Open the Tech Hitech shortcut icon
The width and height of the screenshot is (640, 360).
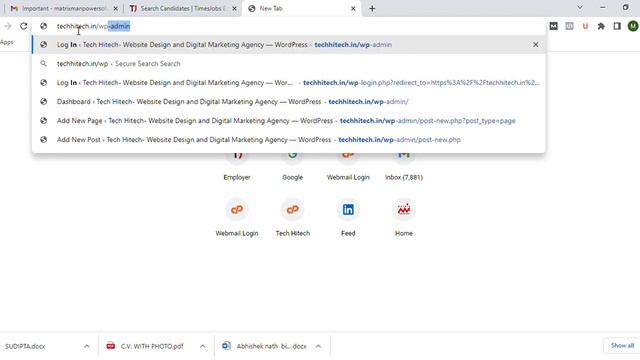pos(292,210)
